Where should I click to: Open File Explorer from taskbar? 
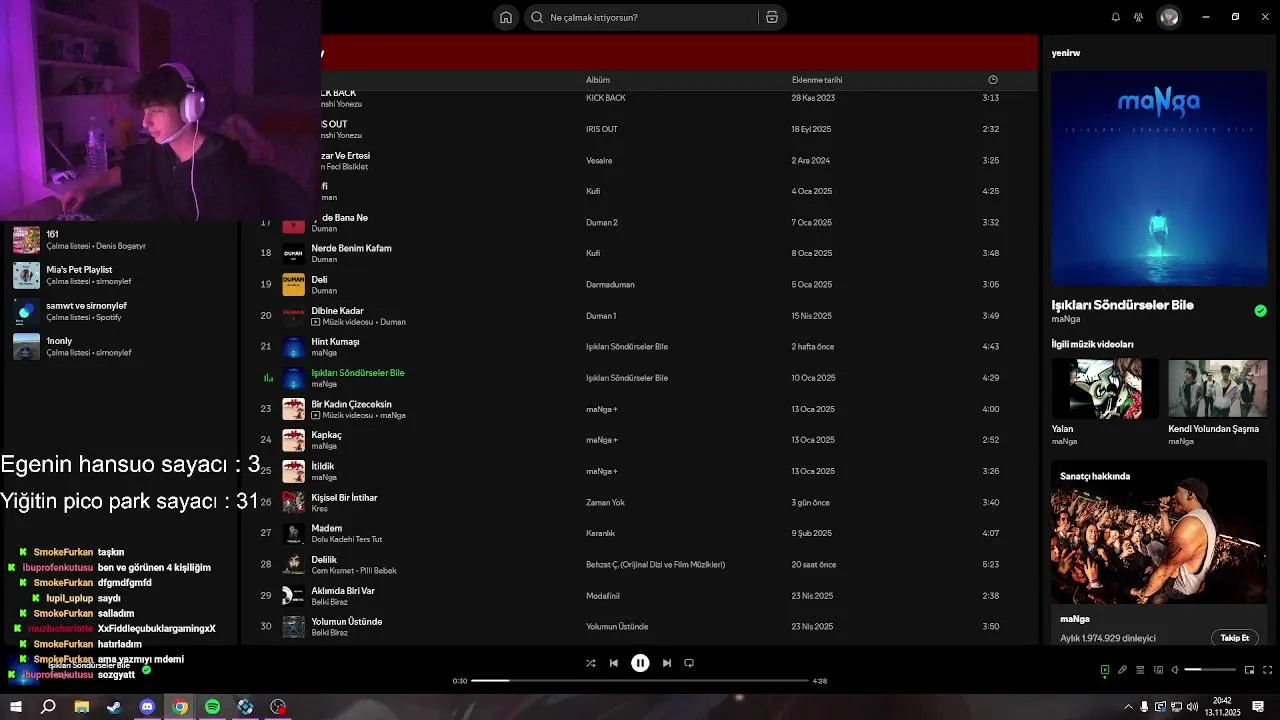82,707
